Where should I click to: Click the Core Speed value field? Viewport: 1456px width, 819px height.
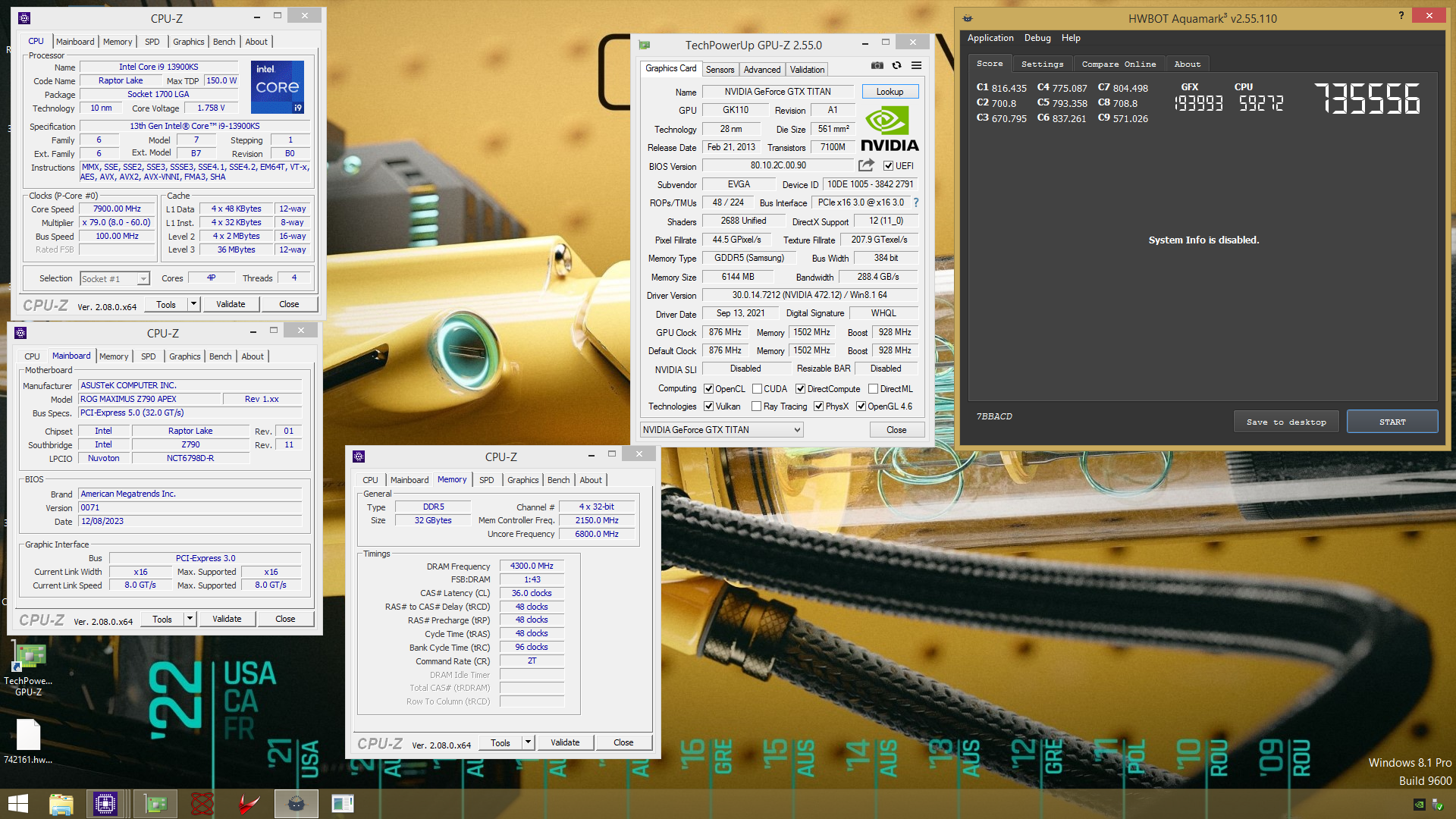tap(117, 209)
